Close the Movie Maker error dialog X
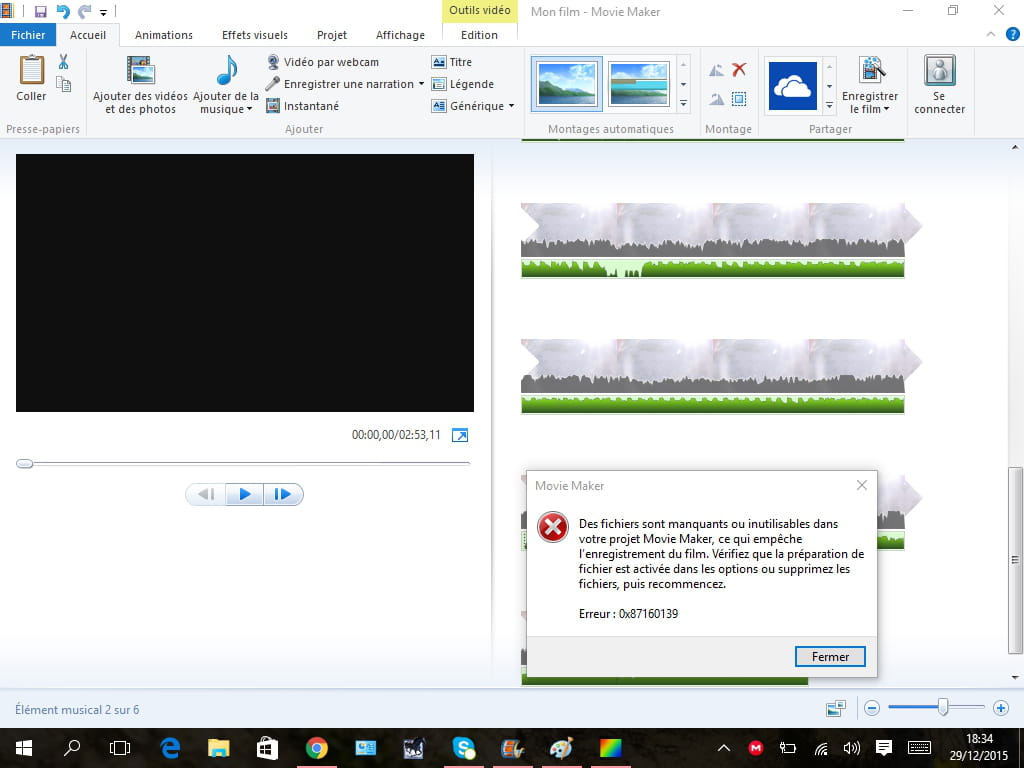1024x768 pixels. pos(862,485)
